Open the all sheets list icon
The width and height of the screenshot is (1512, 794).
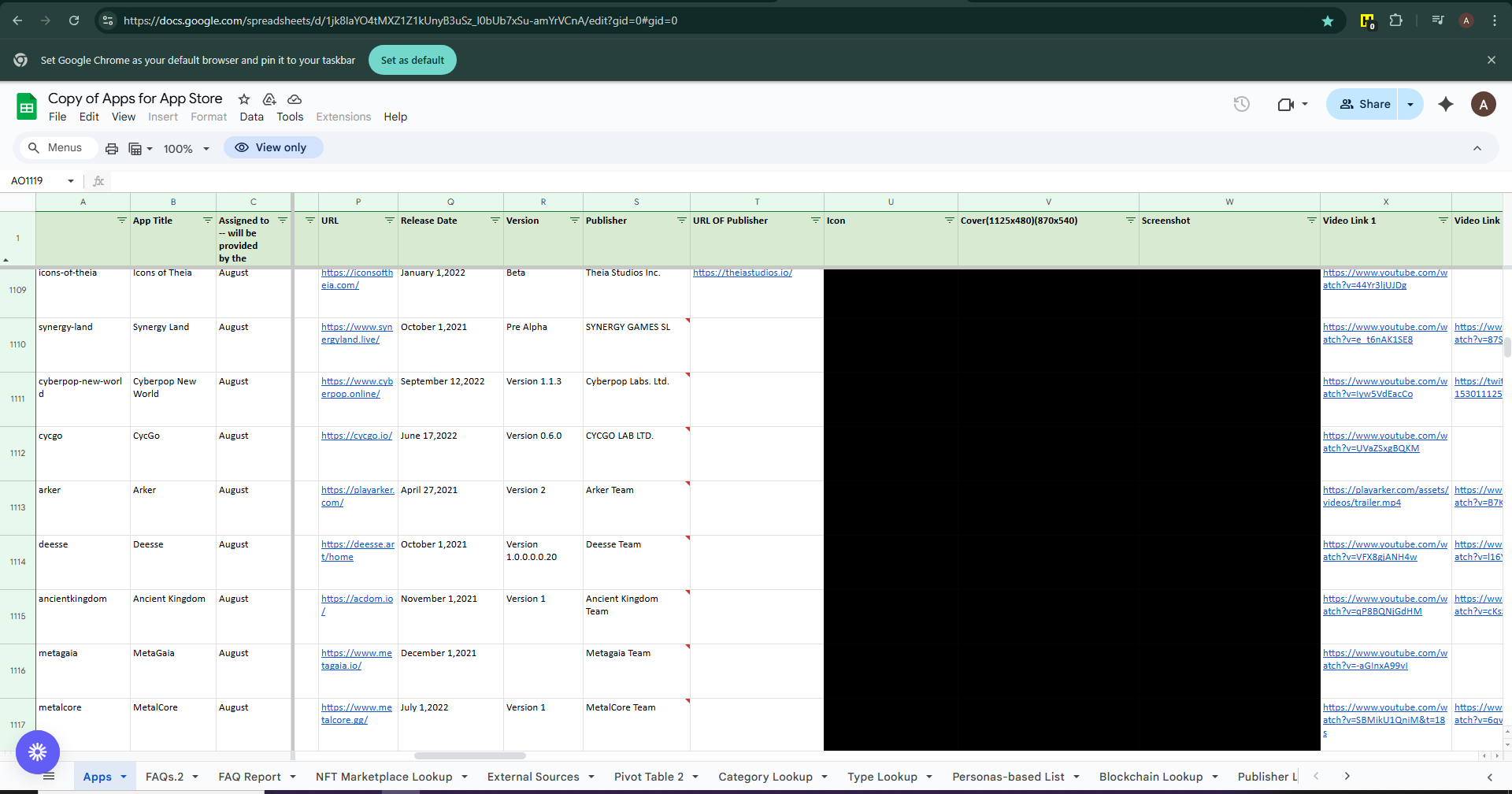pyautogui.click(x=49, y=777)
